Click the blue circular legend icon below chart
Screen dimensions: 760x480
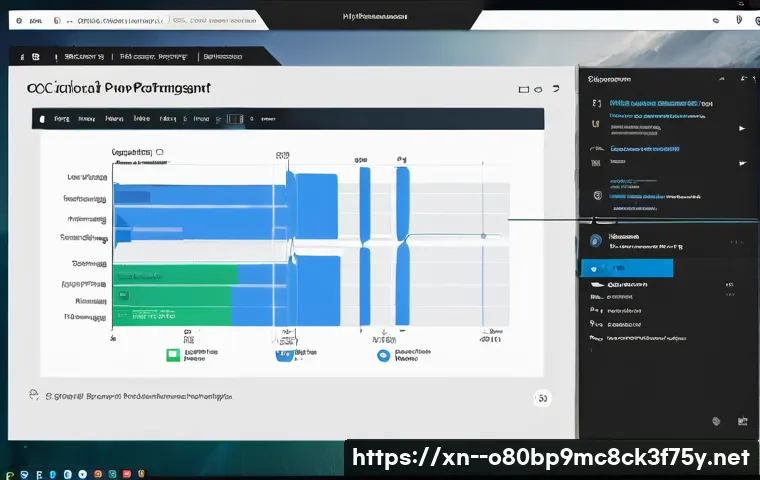click(382, 355)
